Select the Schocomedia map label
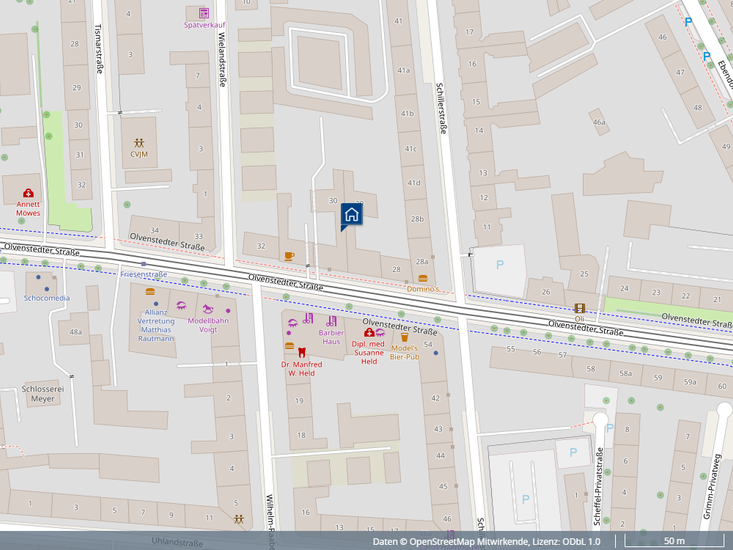 pyautogui.click(x=47, y=298)
